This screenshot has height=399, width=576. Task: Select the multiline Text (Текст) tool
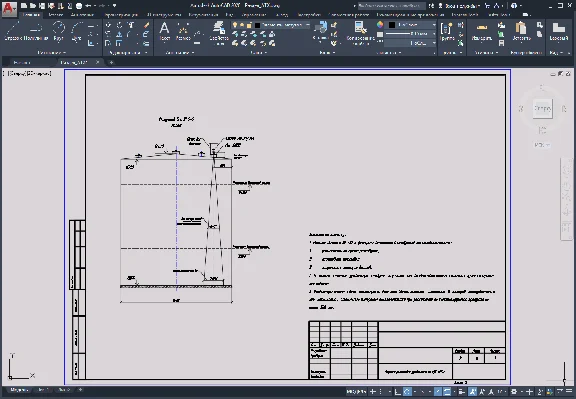pos(165,31)
